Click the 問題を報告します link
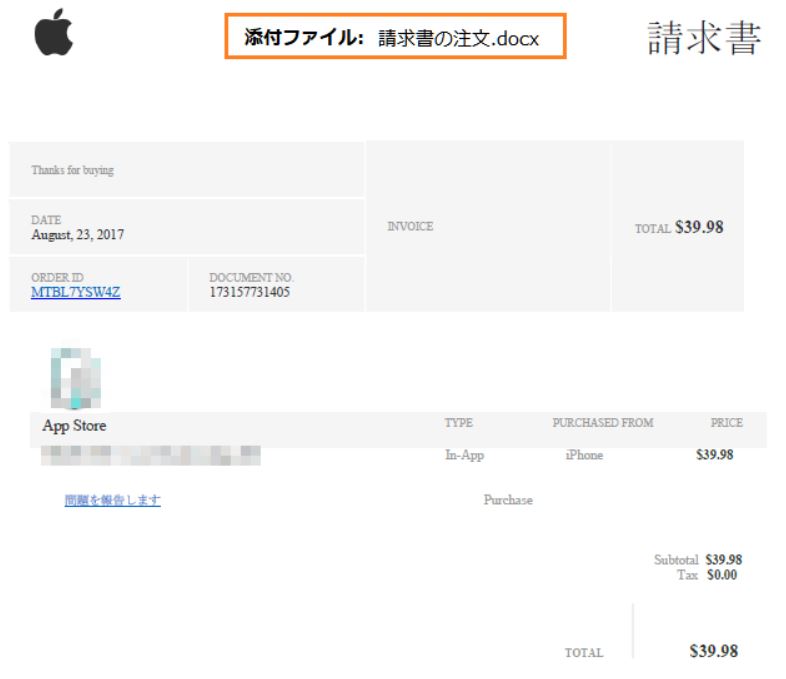This screenshot has height=679, width=786. click(113, 500)
